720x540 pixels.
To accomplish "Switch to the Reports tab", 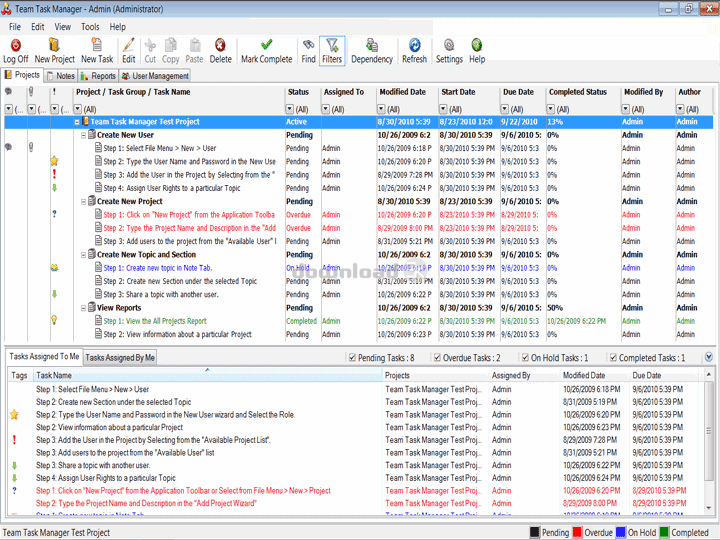I will 98,76.
